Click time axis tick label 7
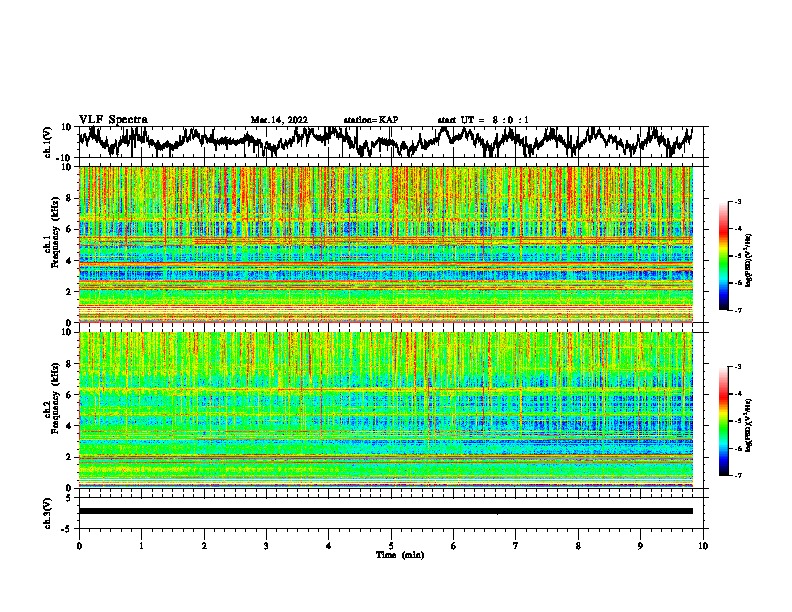The image size is (792, 612). point(516,546)
